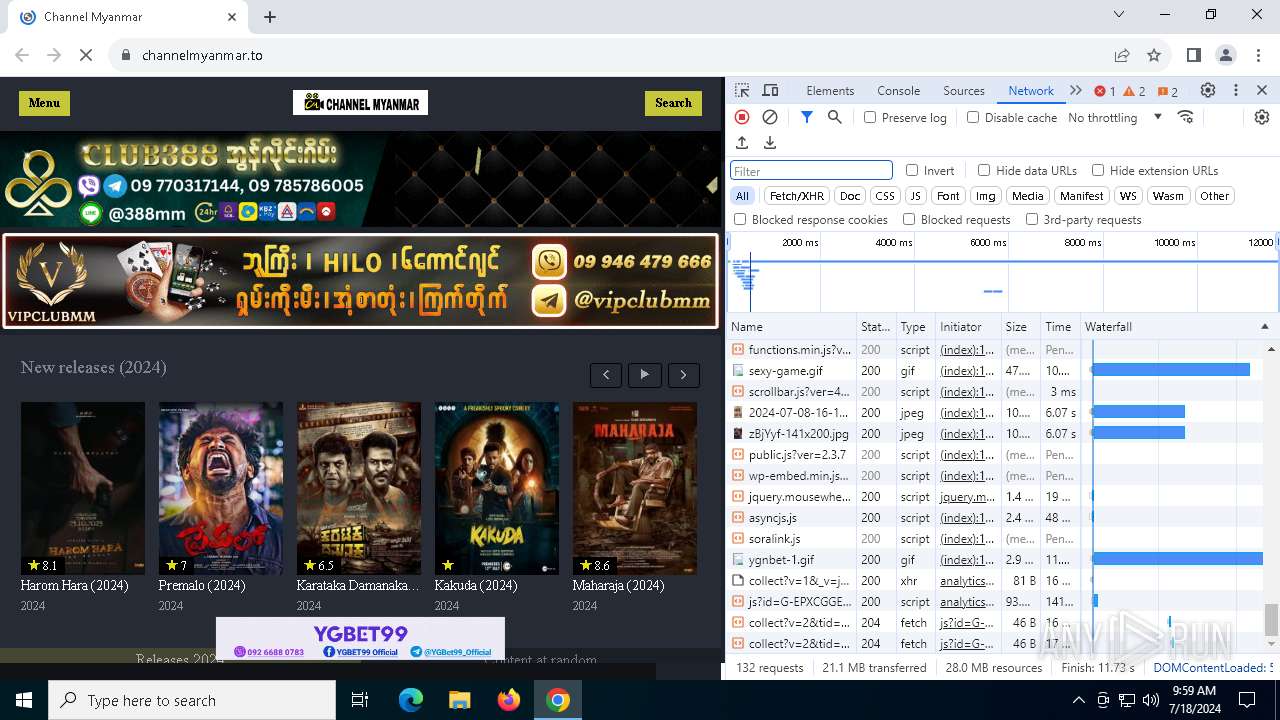Filter requests by Fetch/XHR
This screenshot has height=720, width=1280.
797,196
